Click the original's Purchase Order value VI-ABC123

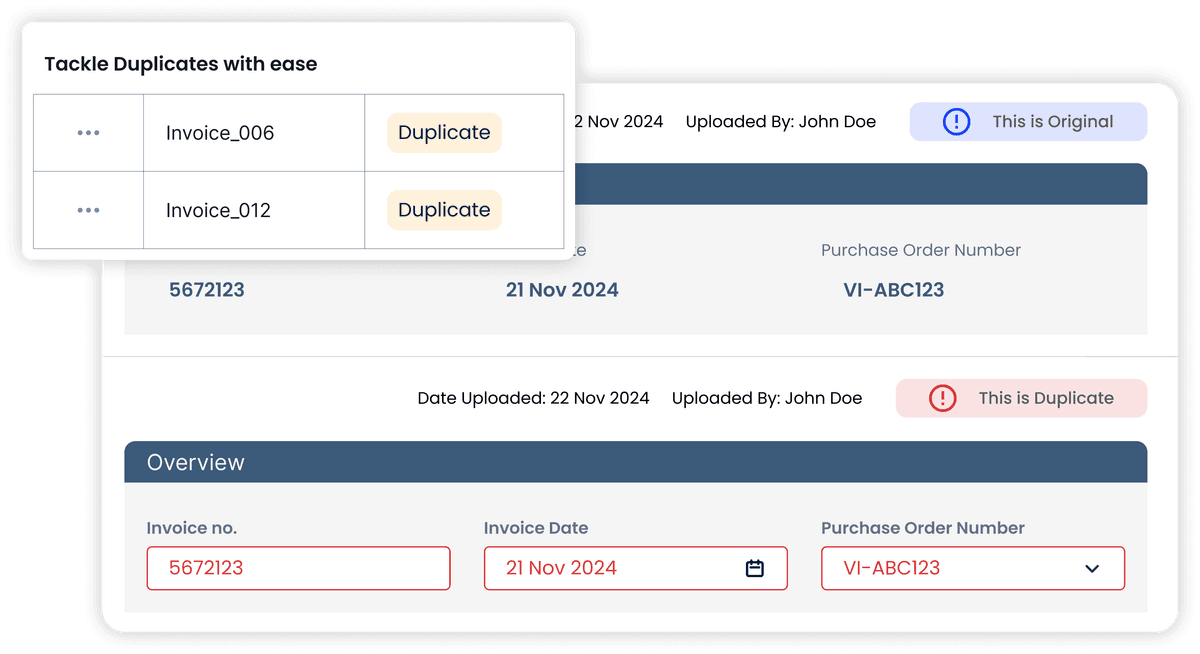[893, 290]
